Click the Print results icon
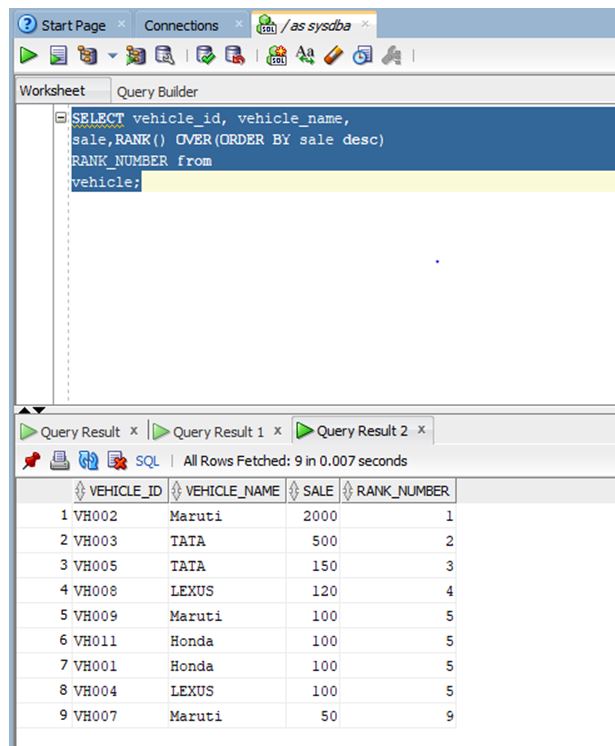The image size is (615, 746). pyautogui.click(x=60, y=461)
